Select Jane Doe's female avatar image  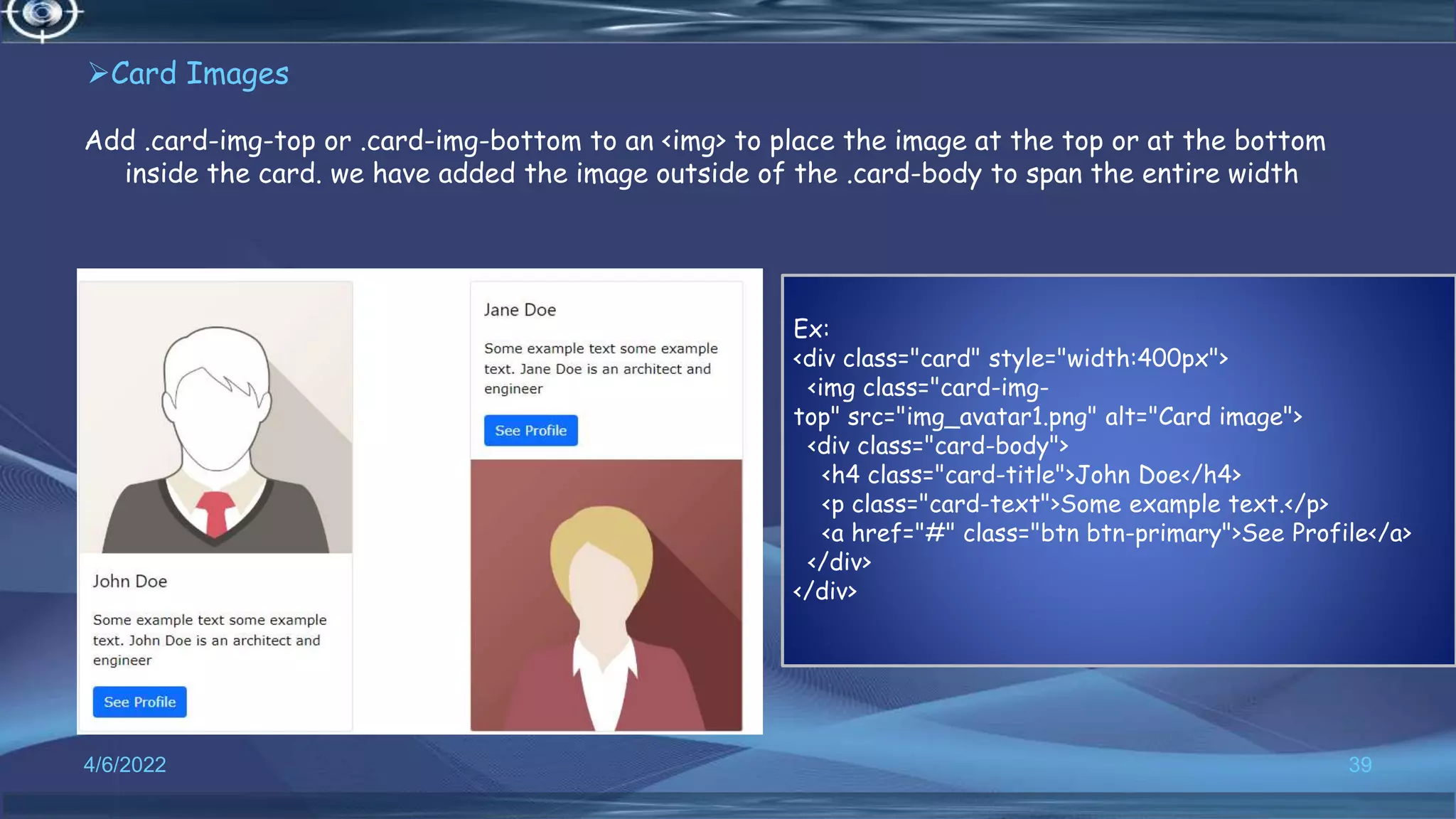click(x=606, y=595)
